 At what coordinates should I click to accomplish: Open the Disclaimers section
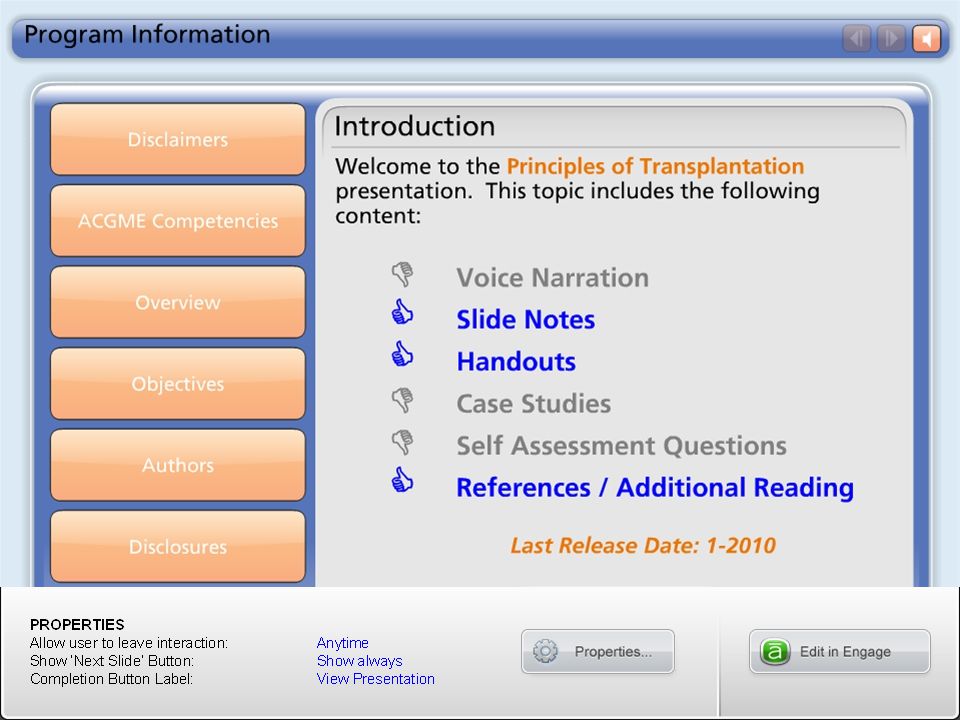click(x=178, y=140)
